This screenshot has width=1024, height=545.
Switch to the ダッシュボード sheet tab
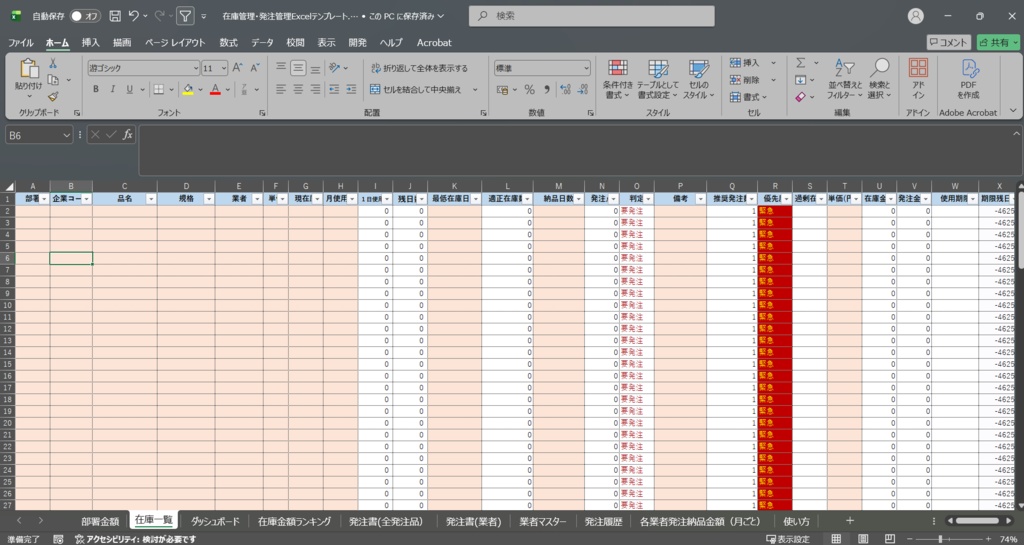215,522
